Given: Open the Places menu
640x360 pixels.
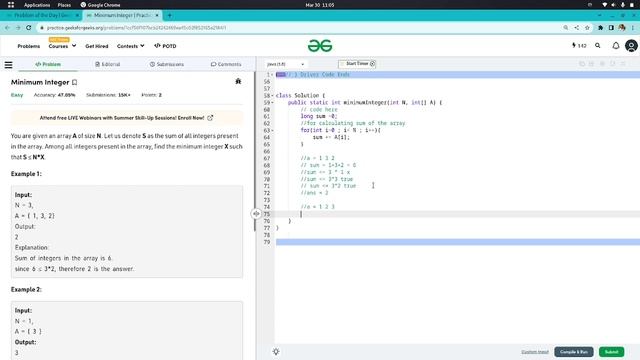Looking at the screenshot, I should [64, 5].
